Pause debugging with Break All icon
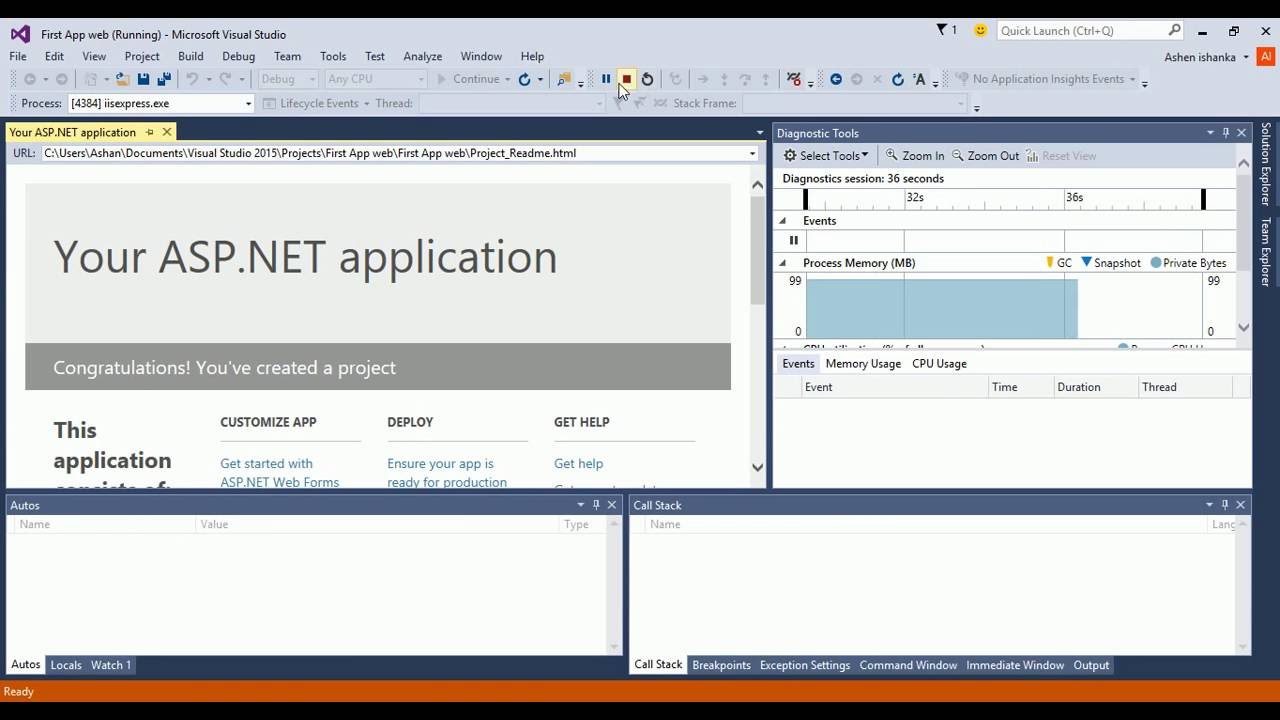Screen dimensions: 1280x720 (606, 79)
